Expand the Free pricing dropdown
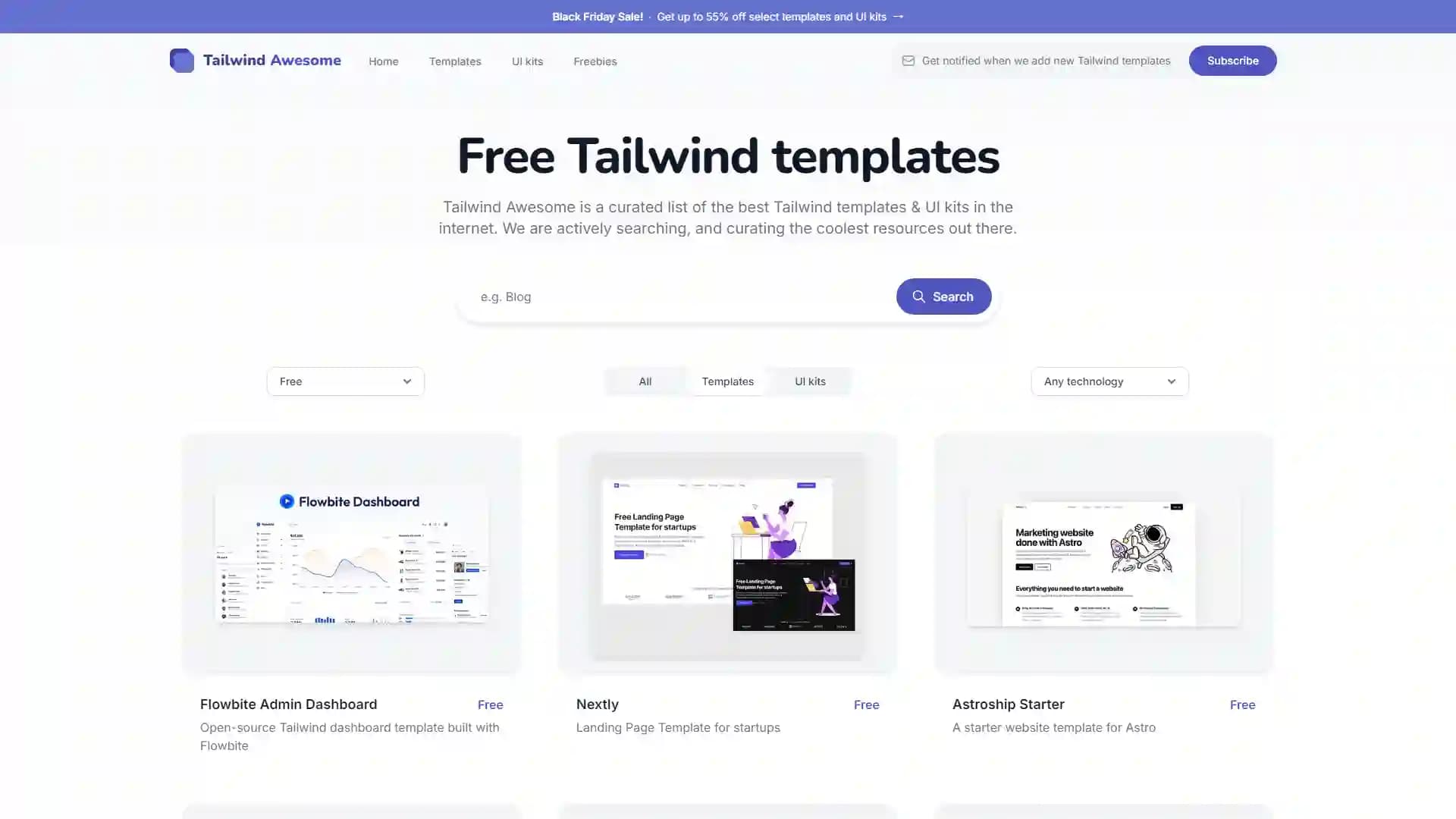The image size is (1456, 819). [346, 381]
